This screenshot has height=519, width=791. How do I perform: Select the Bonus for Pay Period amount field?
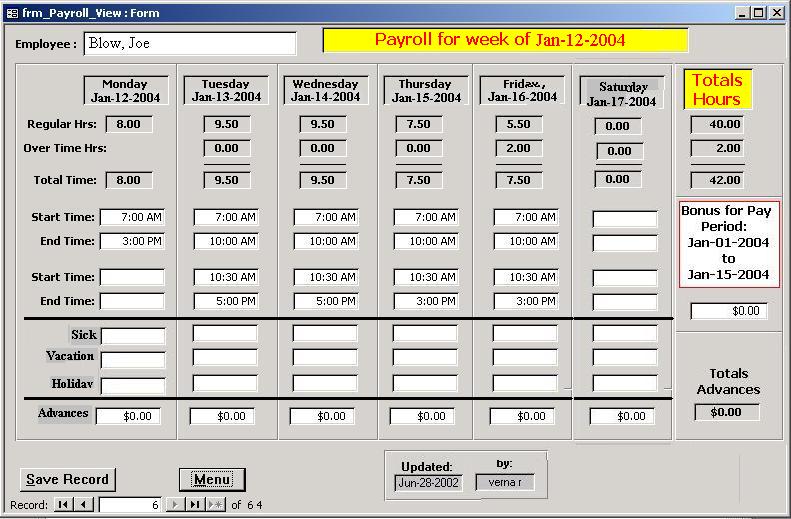[x=729, y=311]
